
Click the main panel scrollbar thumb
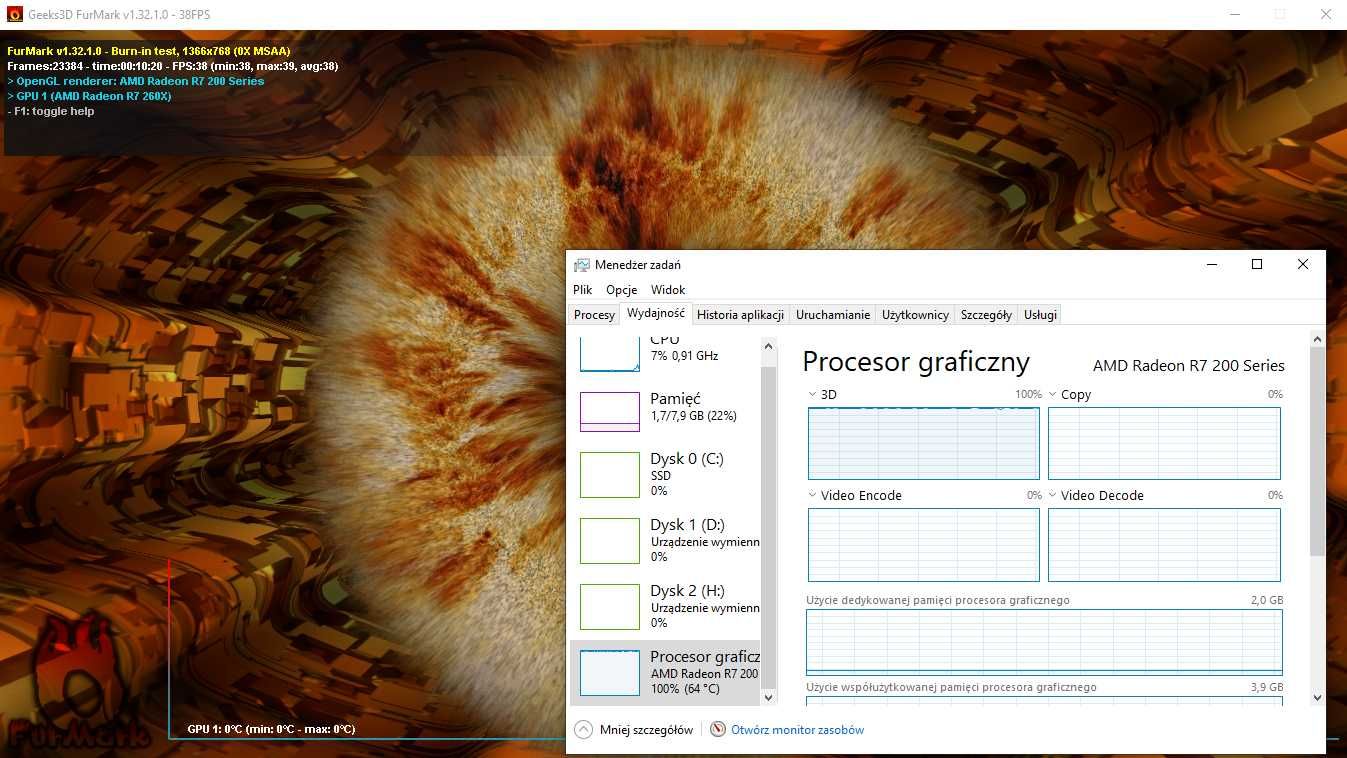pos(1317,453)
